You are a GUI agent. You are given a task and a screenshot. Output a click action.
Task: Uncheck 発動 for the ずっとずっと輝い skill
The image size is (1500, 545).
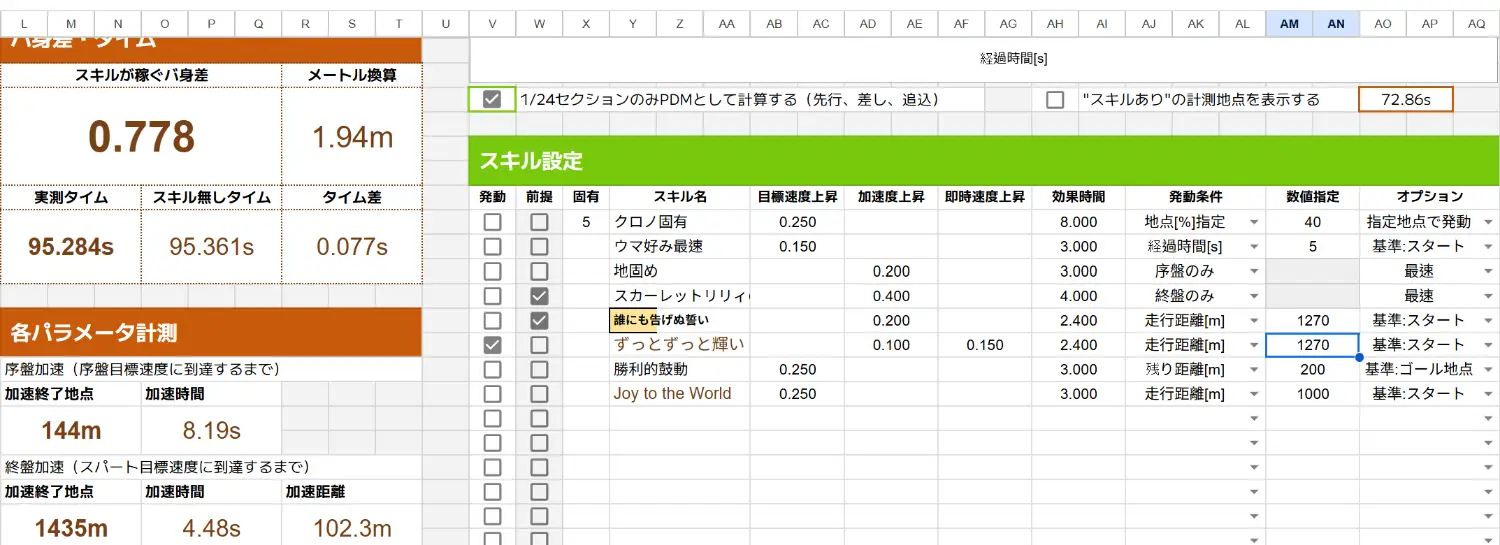492,345
